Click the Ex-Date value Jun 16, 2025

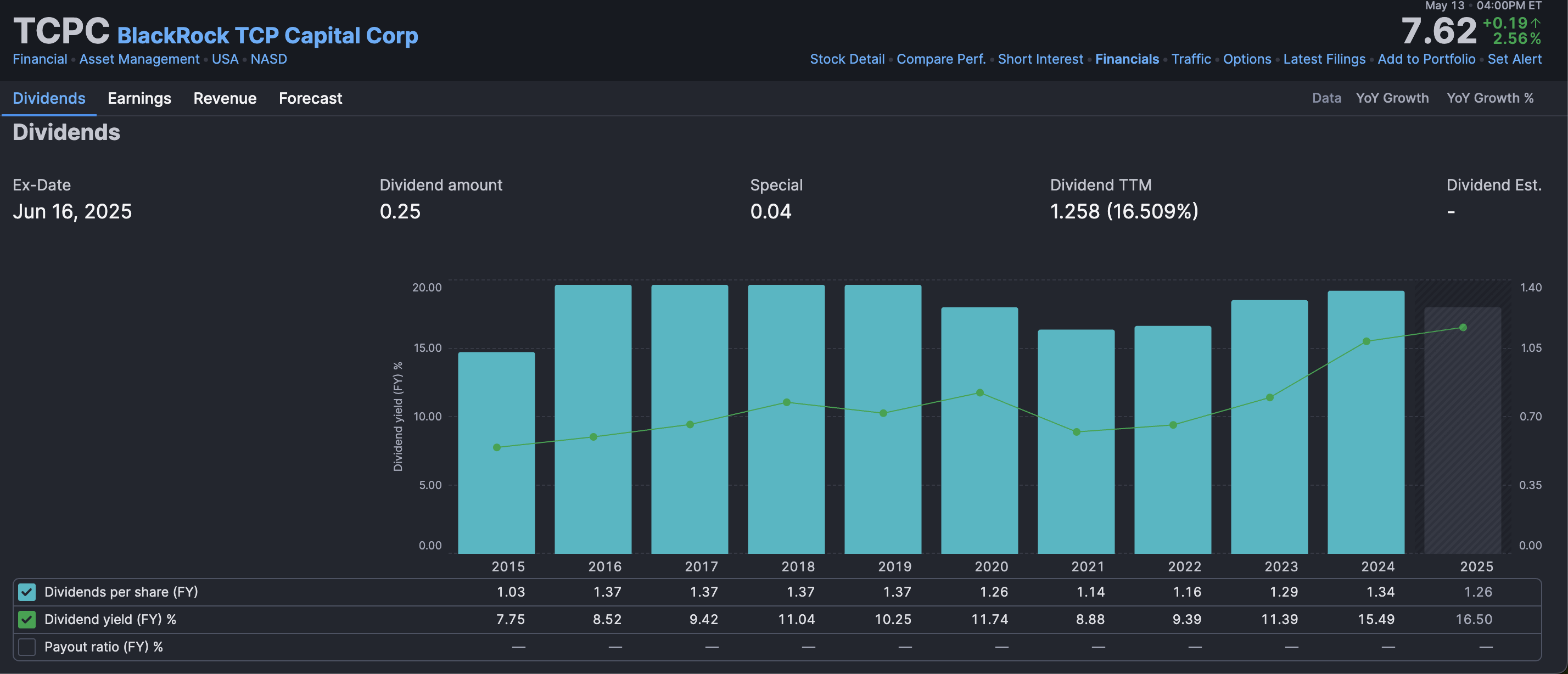pyautogui.click(x=72, y=211)
